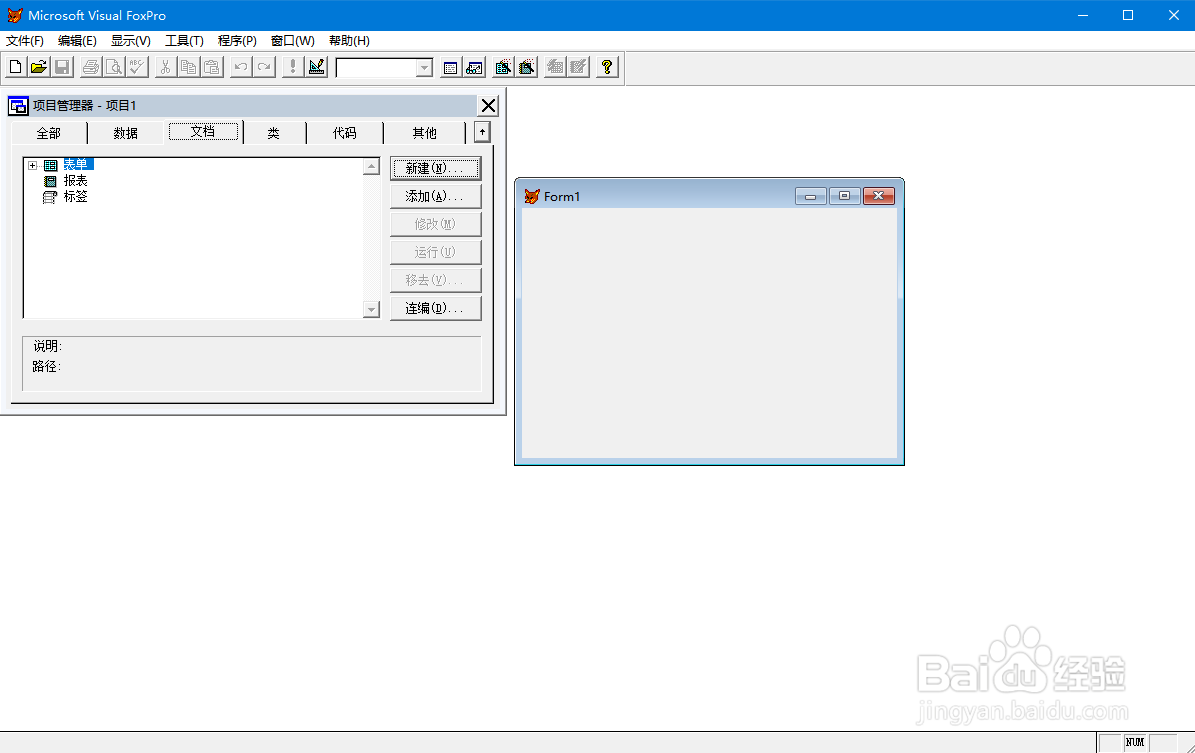
Task: Select 报表 in the project tree
Action: pyautogui.click(x=75, y=181)
